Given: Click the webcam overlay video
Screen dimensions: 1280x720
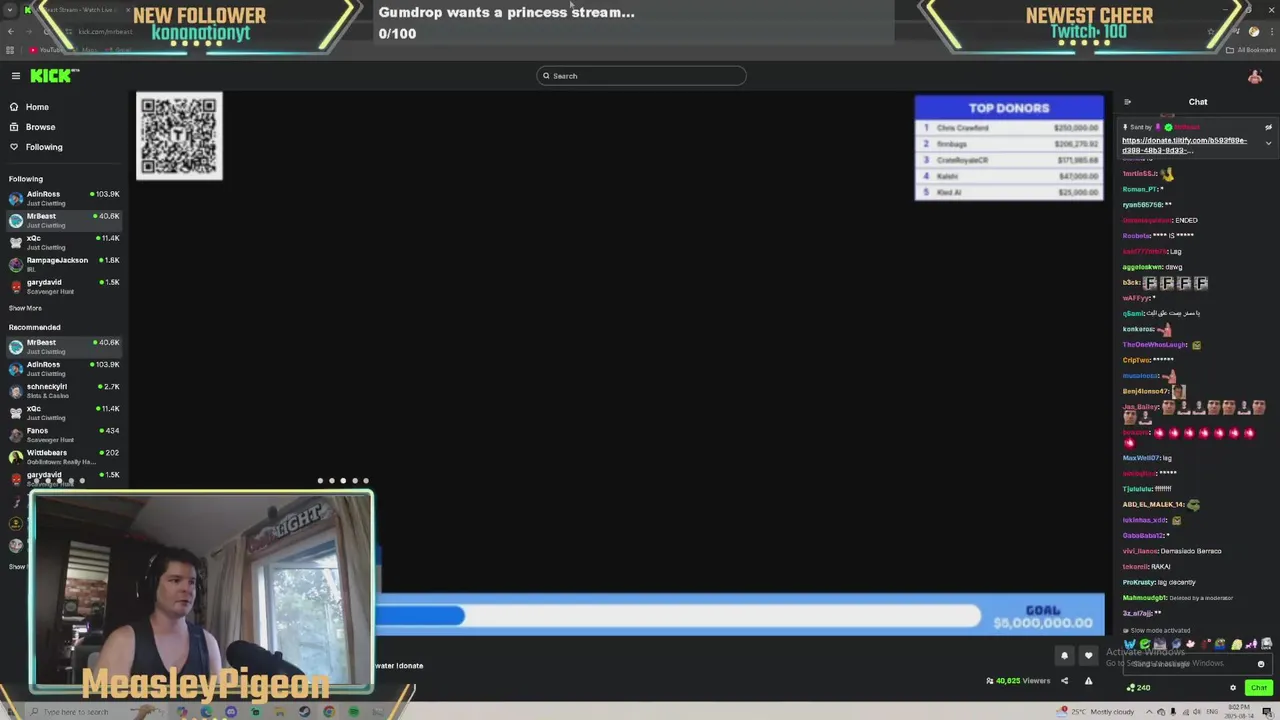Looking at the screenshot, I should pos(202,590).
